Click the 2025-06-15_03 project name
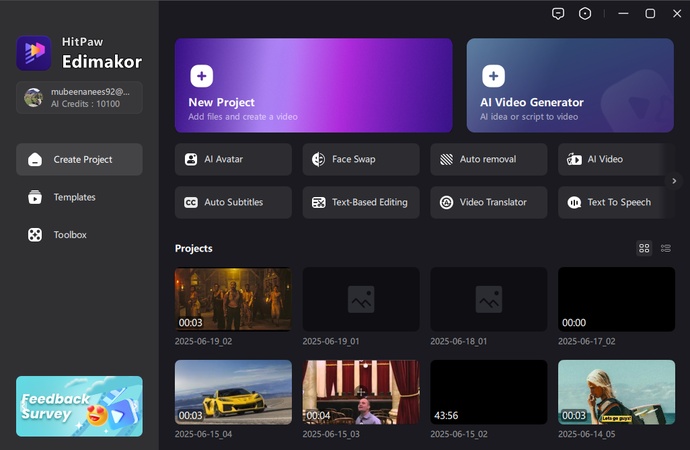Image resolution: width=690 pixels, height=450 pixels. (x=331, y=434)
